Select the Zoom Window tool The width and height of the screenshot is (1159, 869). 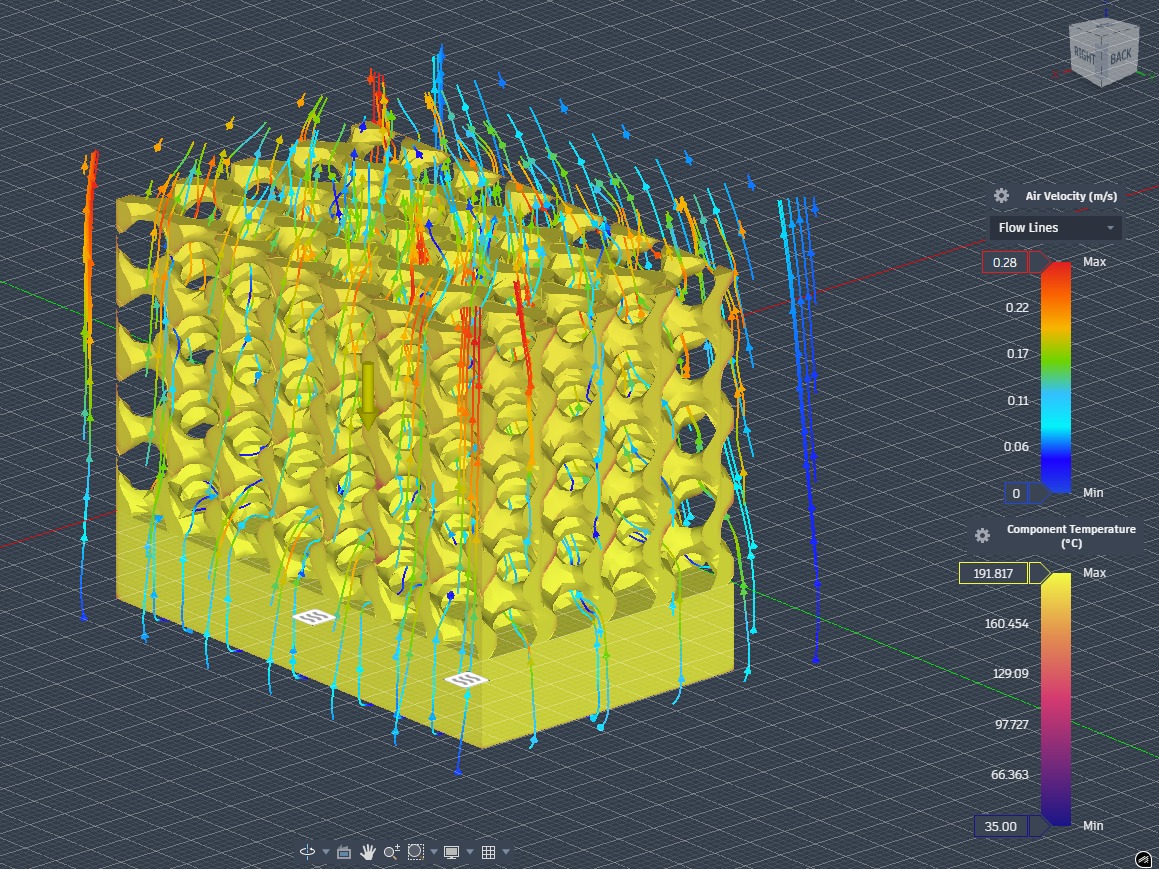(x=415, y=852)
